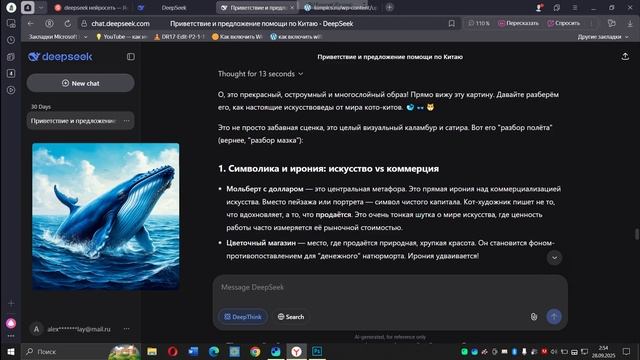
Task: Open the DR17-Edit-P2-1-1 bookmark
Action: tap(179, 37)
